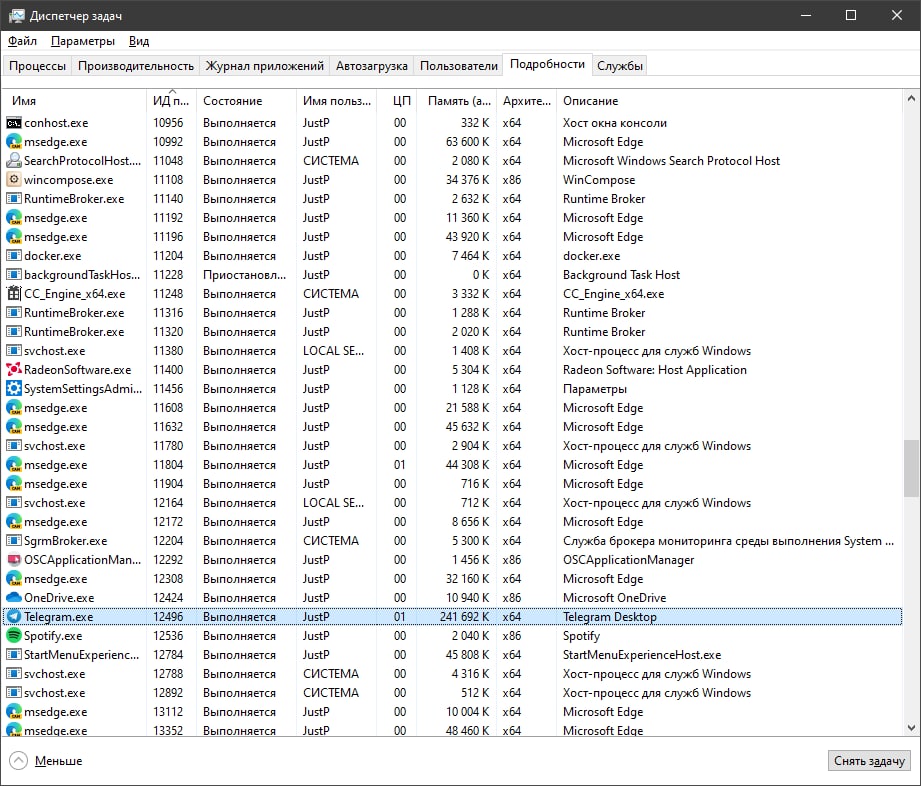
Task: Click the docker.exe process icon
Action: coord(14,256)
